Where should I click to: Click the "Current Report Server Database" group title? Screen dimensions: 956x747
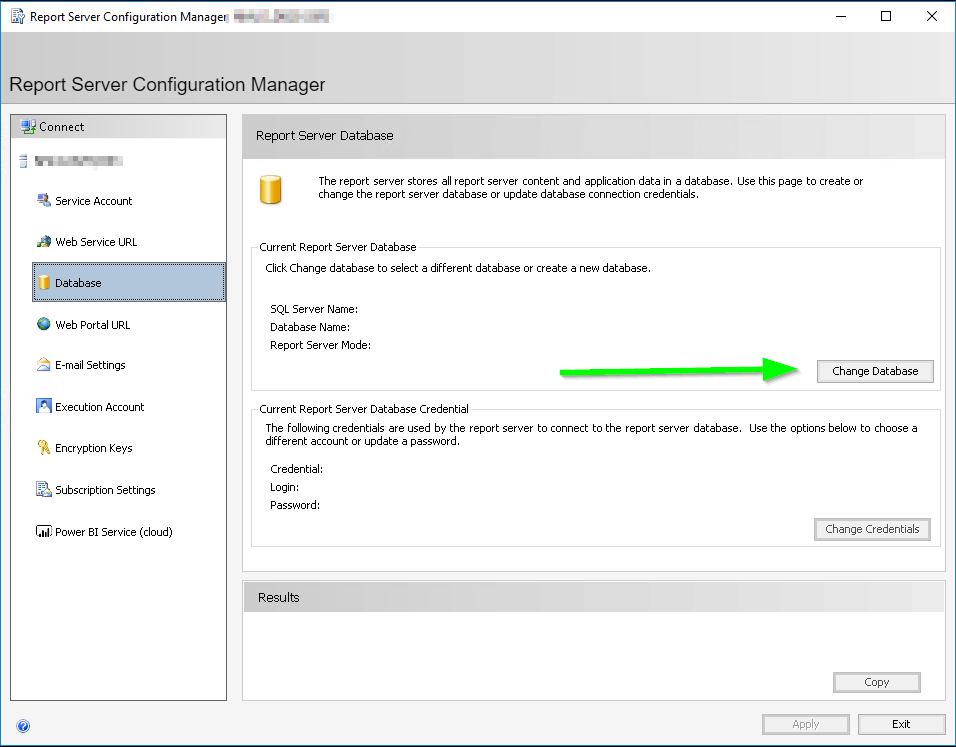tap(338, 247)
